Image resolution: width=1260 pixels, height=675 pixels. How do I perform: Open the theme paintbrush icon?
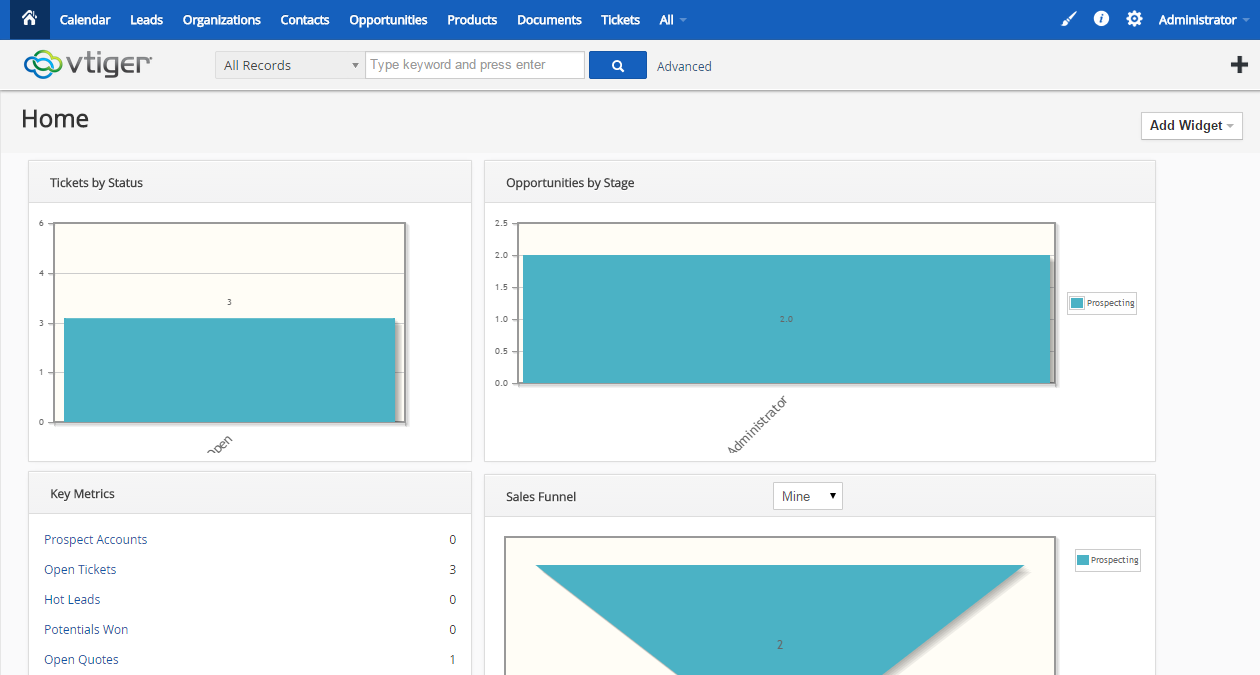[x=1069, y=19]
